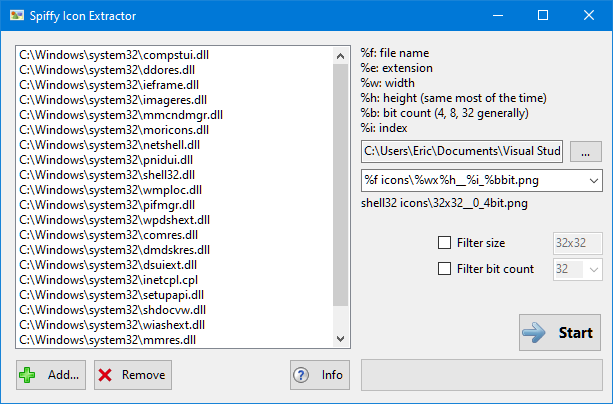Screen dimensions: 613x404
Task: Click the Start button label
Action: point(575,333)
